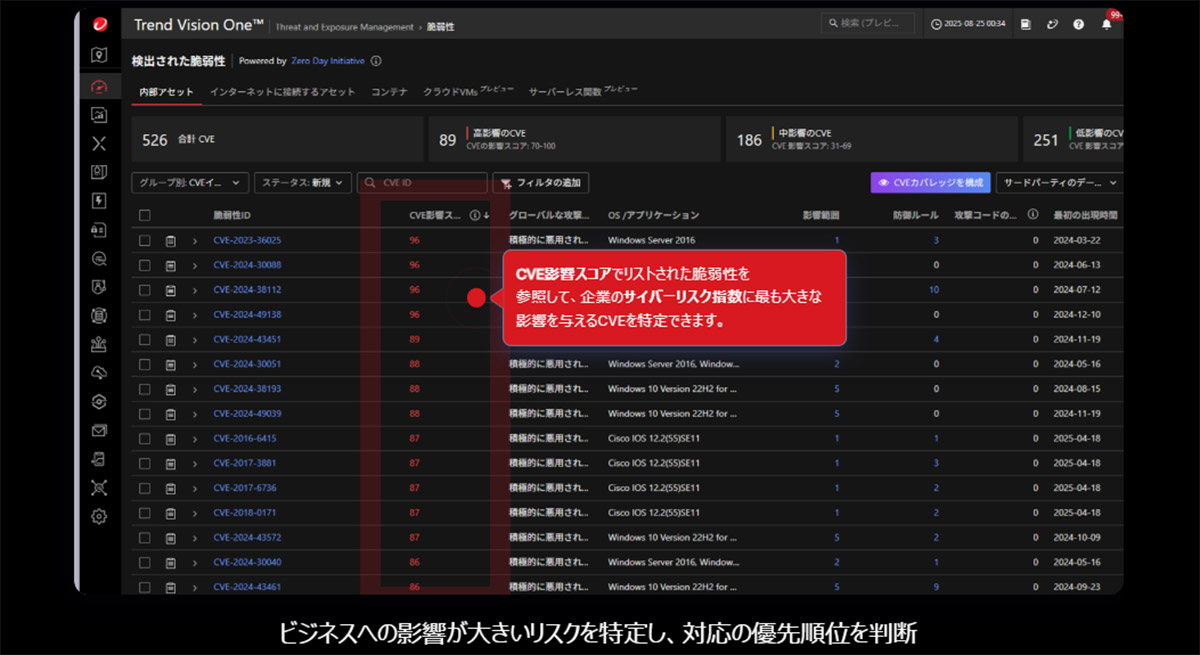Image resolution: width=1200 pixels, height=655 pixels.
Task: Open the crossed-tools sidebar icon above the gear
Action: point(99,488)
